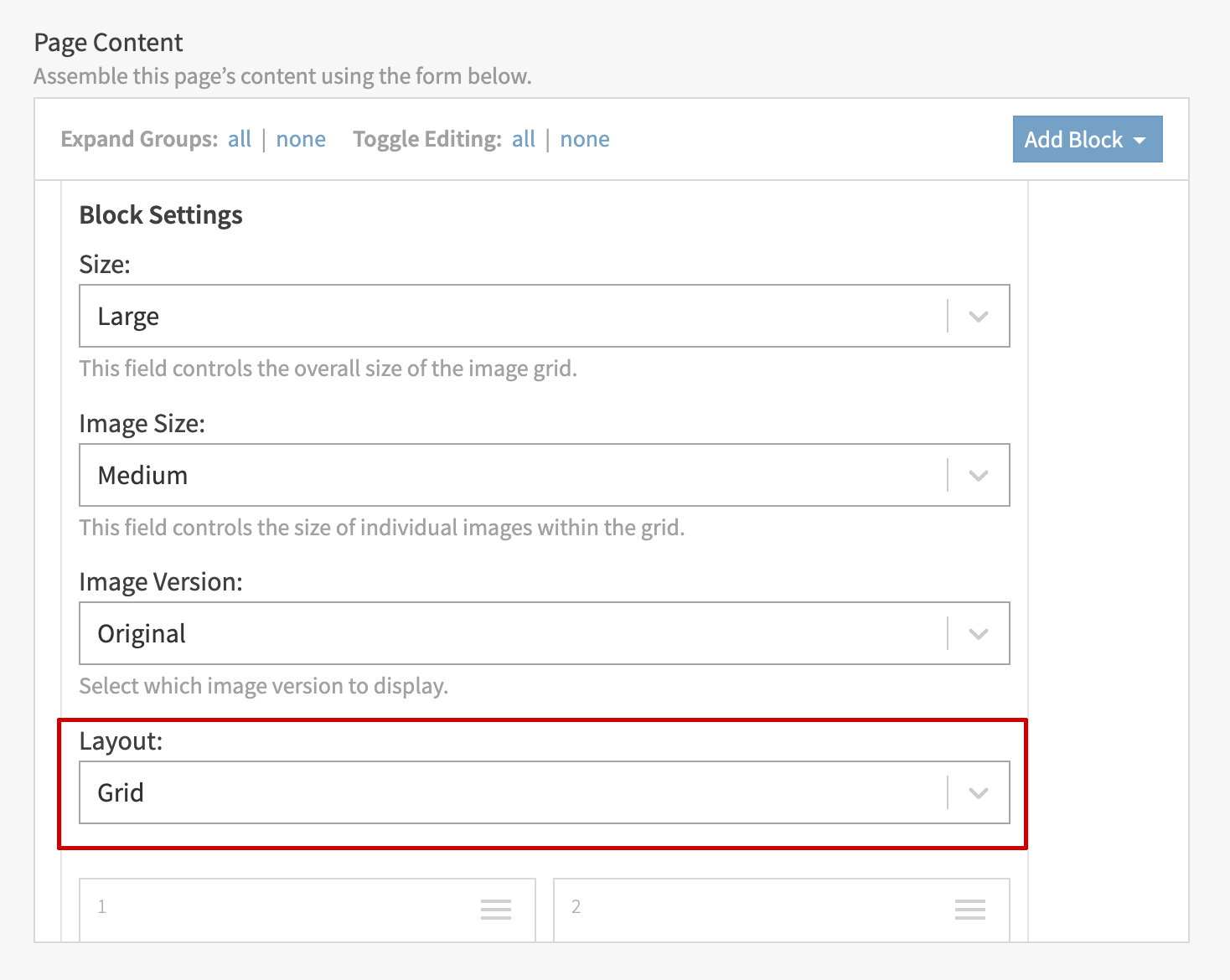The height and width of the screenshot is (980, 1230).
Task: Click the drag handle icon on item 1
Action: point(495,909)
